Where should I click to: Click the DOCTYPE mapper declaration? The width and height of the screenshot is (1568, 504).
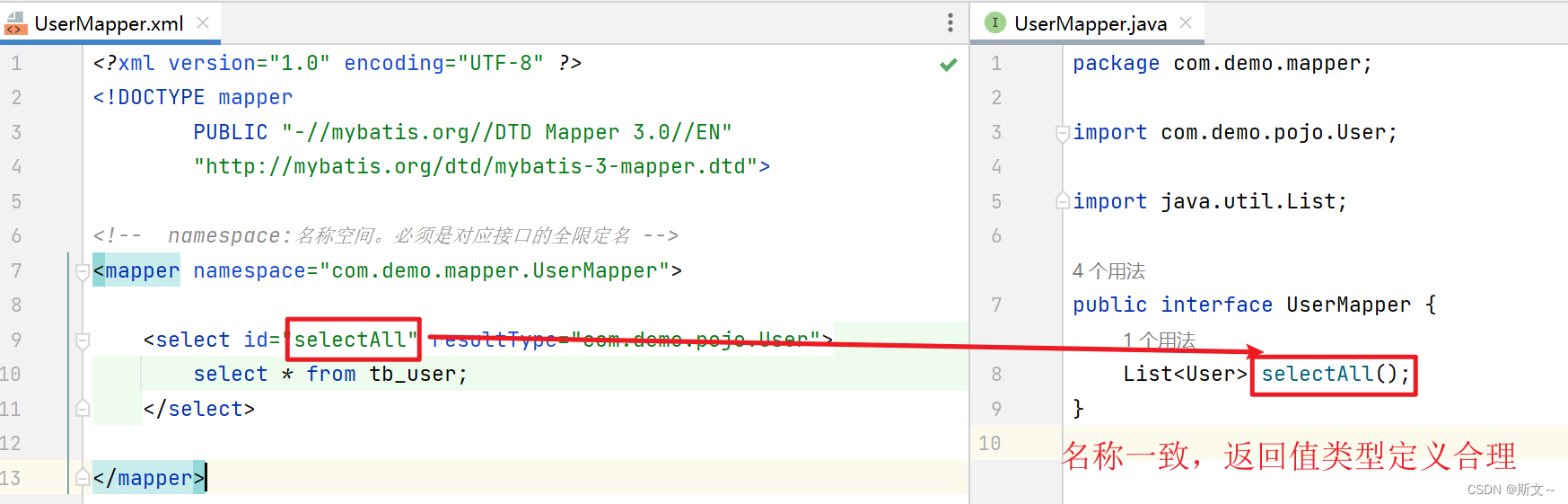(x=193, y=97)
